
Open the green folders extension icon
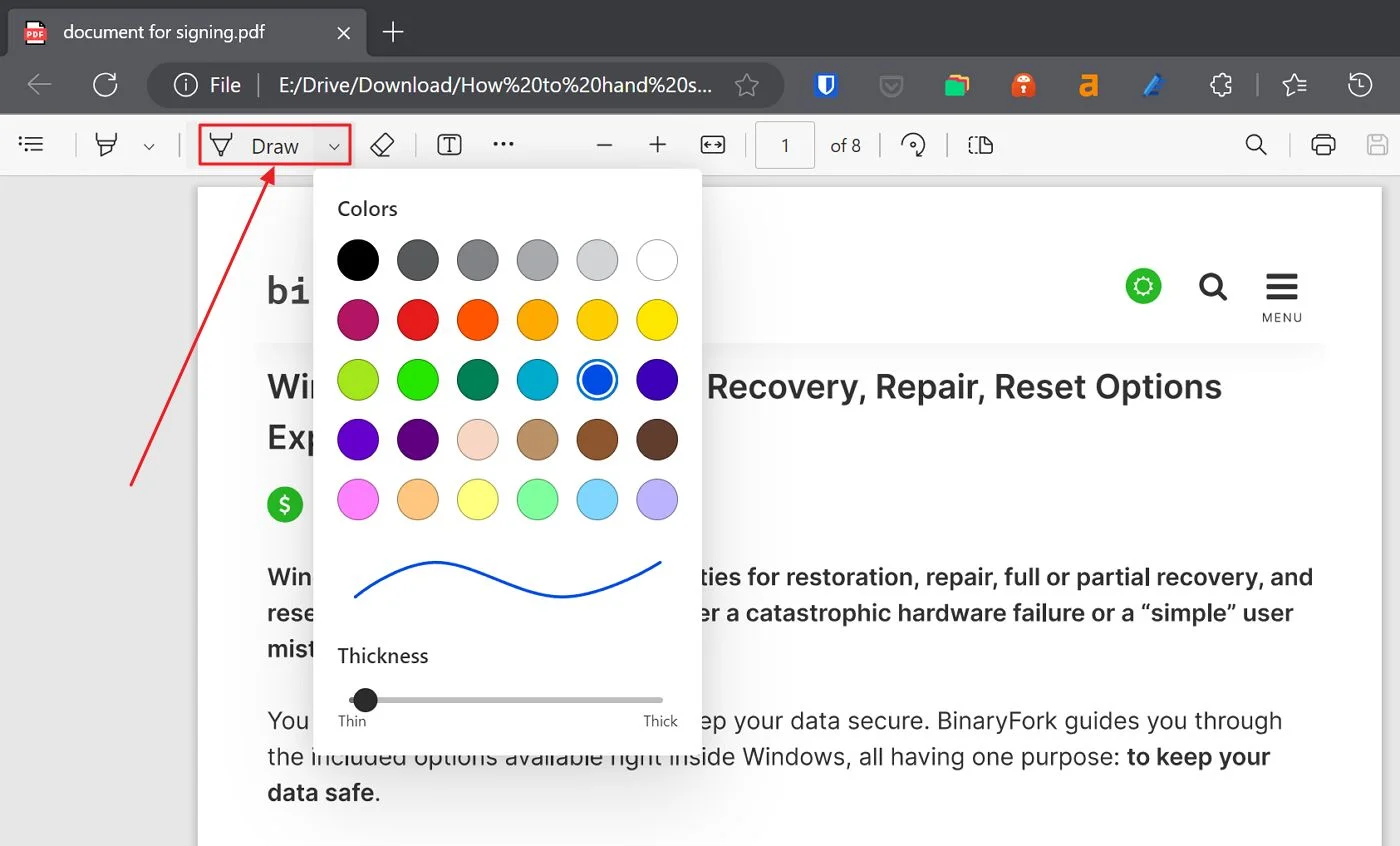point(957,86)
